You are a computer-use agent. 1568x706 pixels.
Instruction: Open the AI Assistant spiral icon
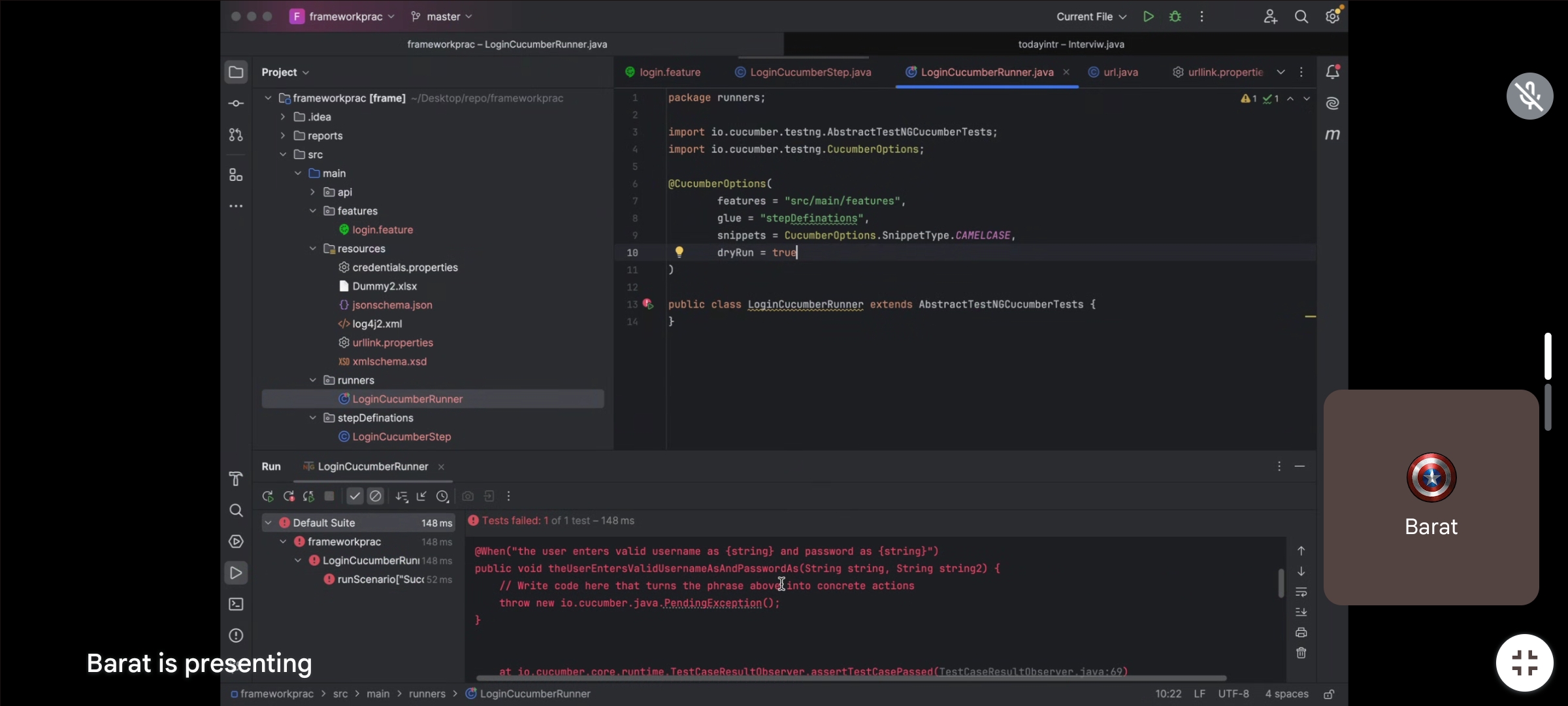[x=1333, y=103]
